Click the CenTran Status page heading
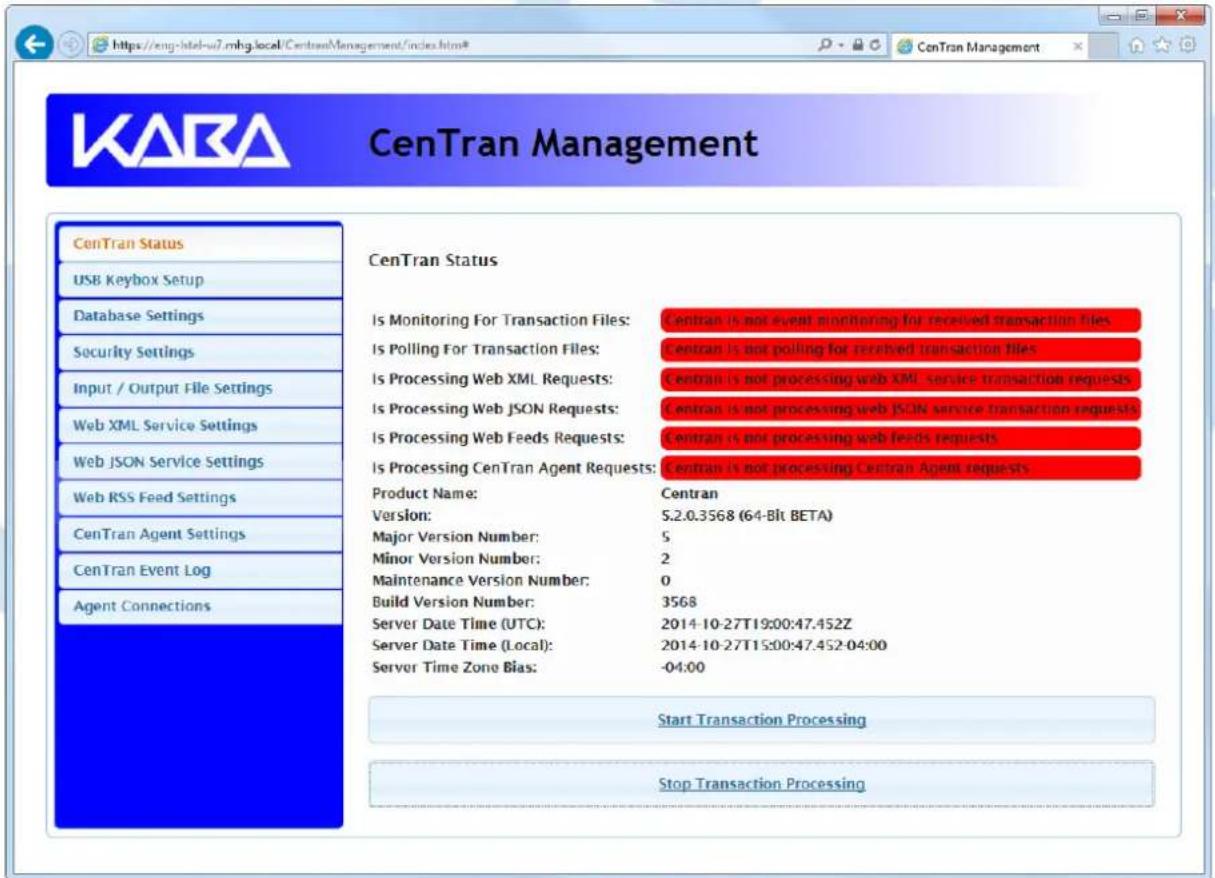The height and width of the screenshot is (878, 1215). click(433, 260)
